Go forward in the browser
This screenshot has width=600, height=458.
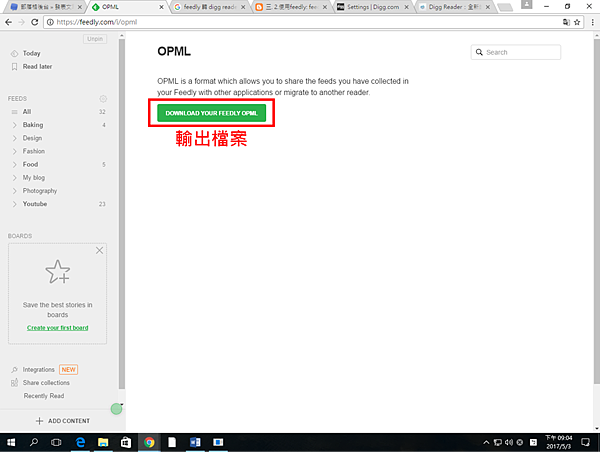click(21, 22)
